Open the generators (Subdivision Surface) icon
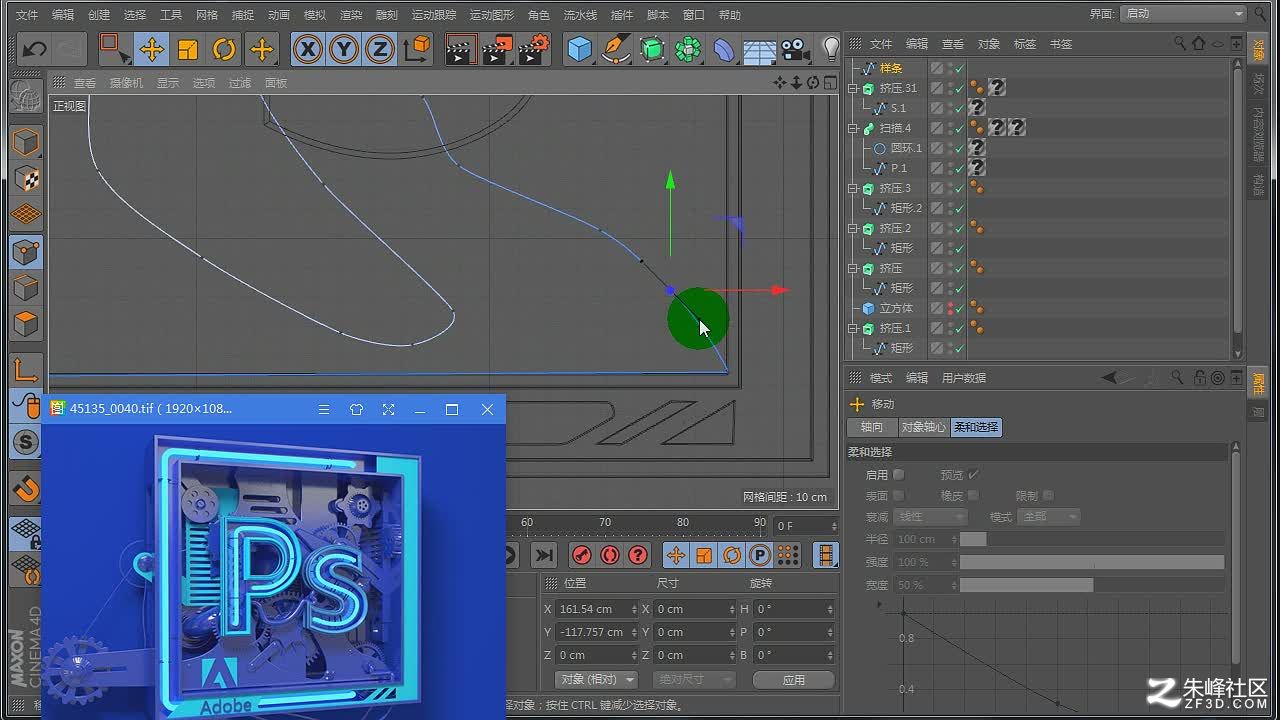The image size is (1280, 720). (x=652, y=49)
